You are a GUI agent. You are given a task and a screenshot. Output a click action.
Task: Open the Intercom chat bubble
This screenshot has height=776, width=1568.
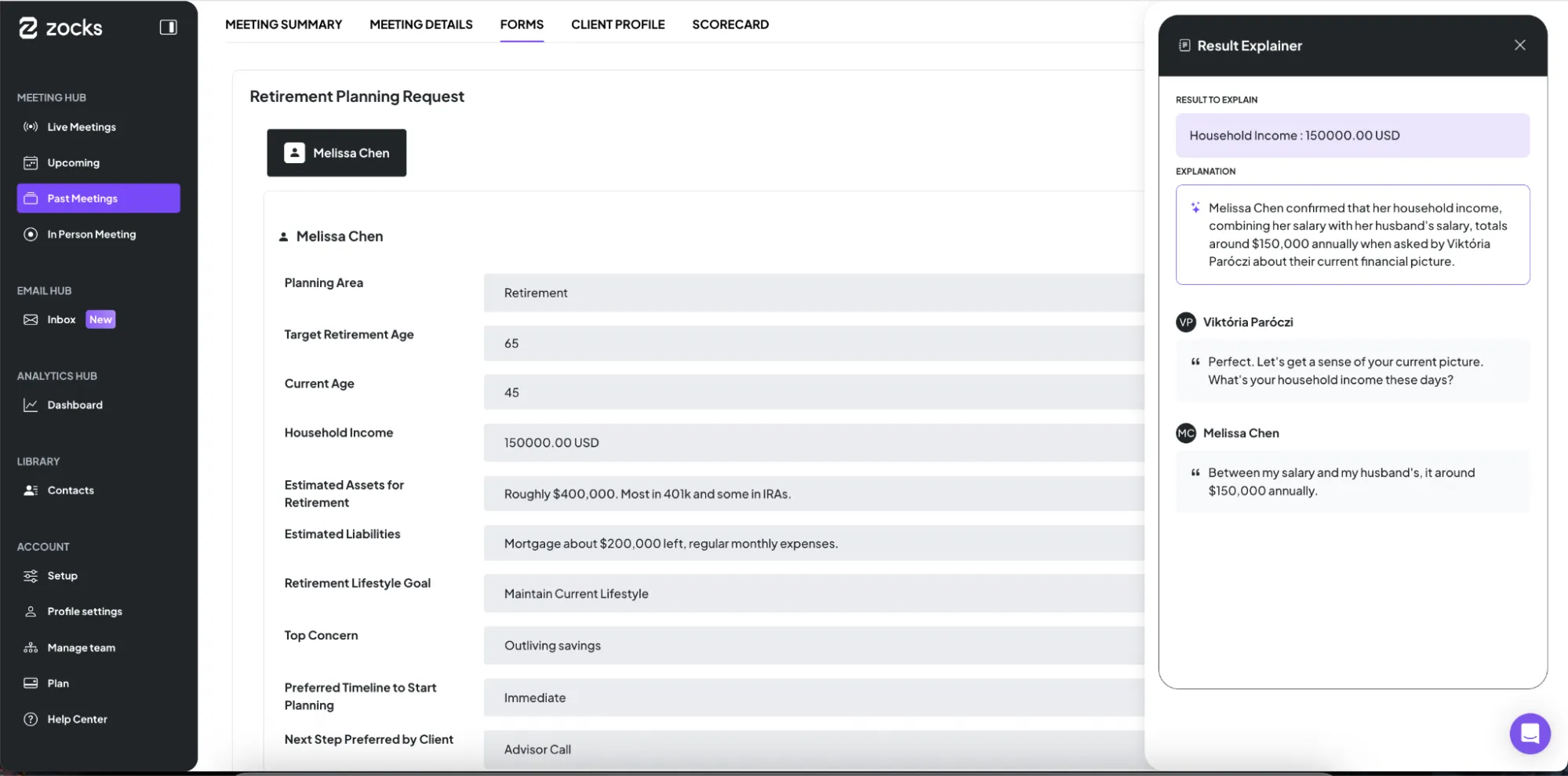click(x=1530, y=734)
